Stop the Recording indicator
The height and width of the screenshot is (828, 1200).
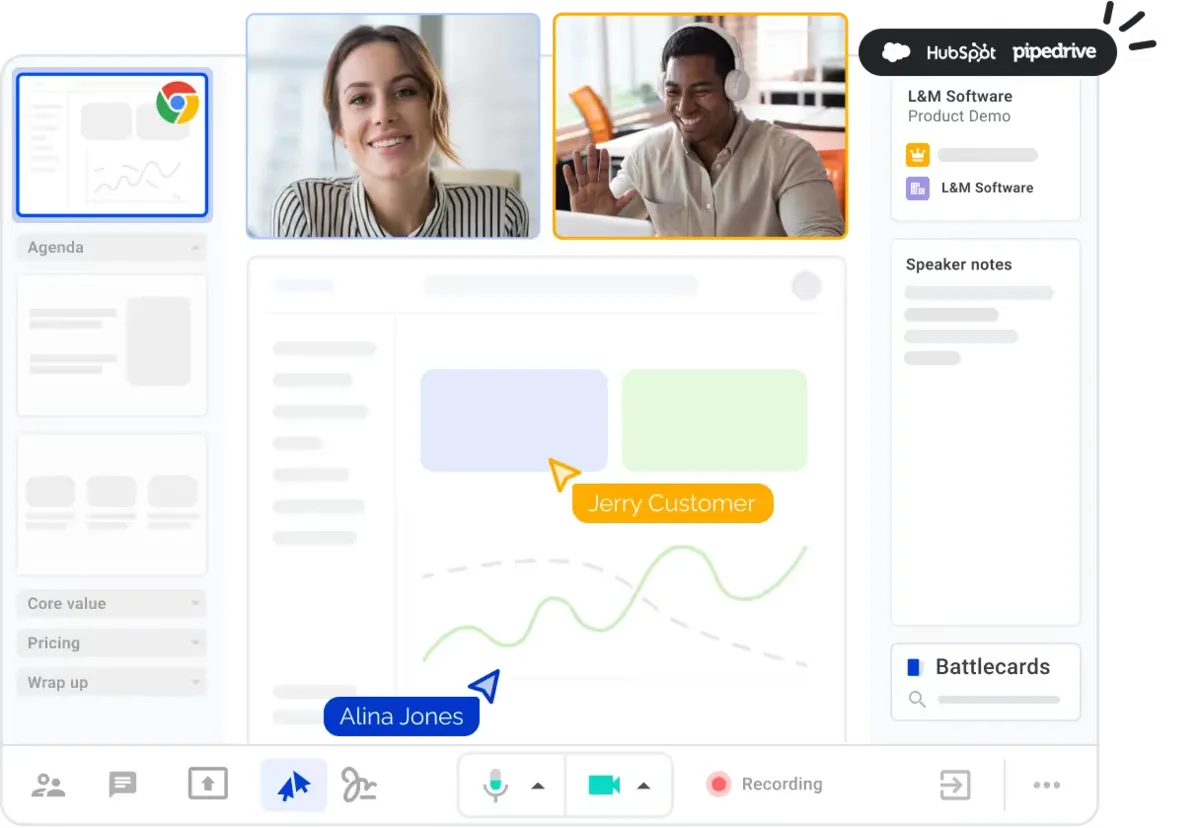765,784
